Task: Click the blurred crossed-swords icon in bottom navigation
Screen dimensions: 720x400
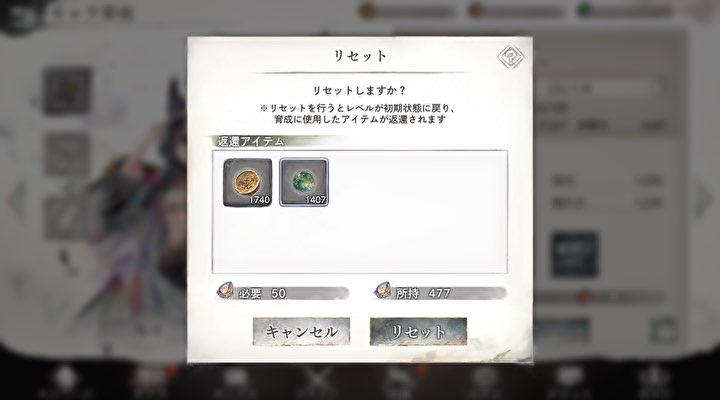Action: tap(317, 380)
